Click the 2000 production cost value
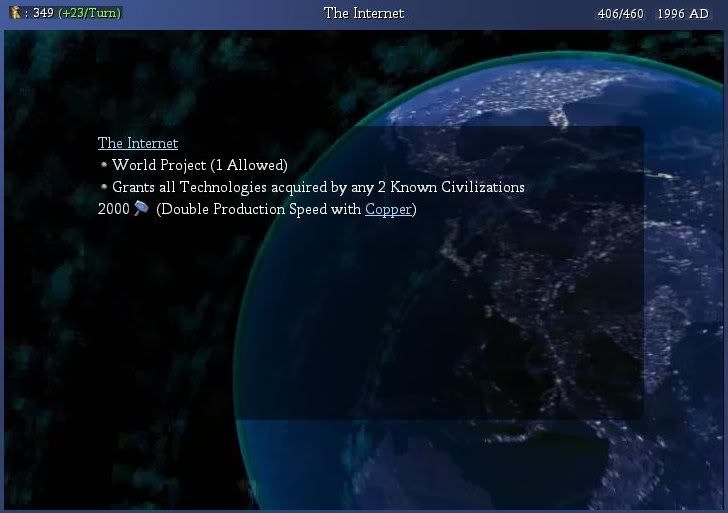Image resolution: width=728 pixels, height=513 pixels. point(114,209)
